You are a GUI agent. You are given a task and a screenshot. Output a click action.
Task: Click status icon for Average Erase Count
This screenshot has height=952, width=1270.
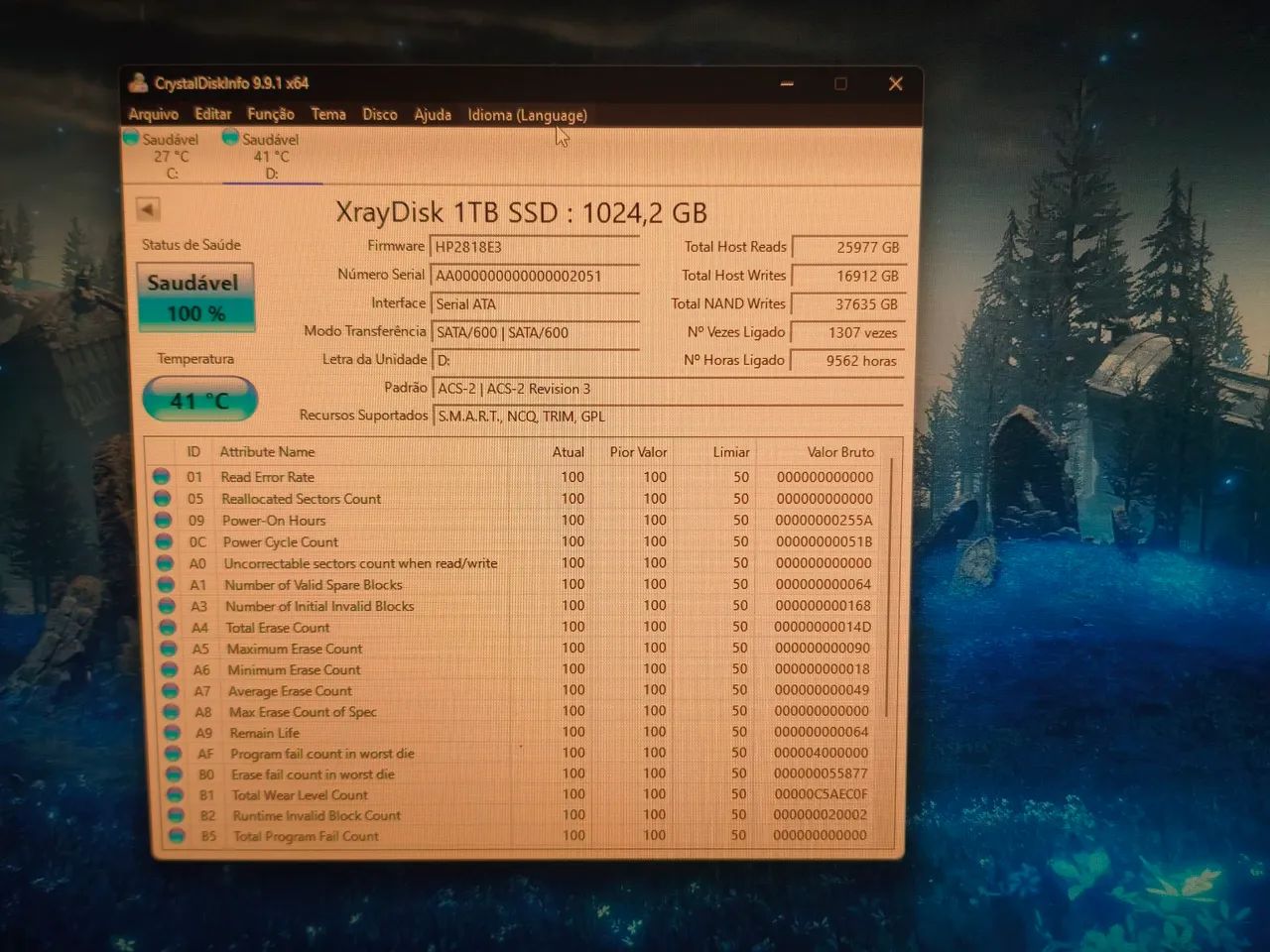171,691
